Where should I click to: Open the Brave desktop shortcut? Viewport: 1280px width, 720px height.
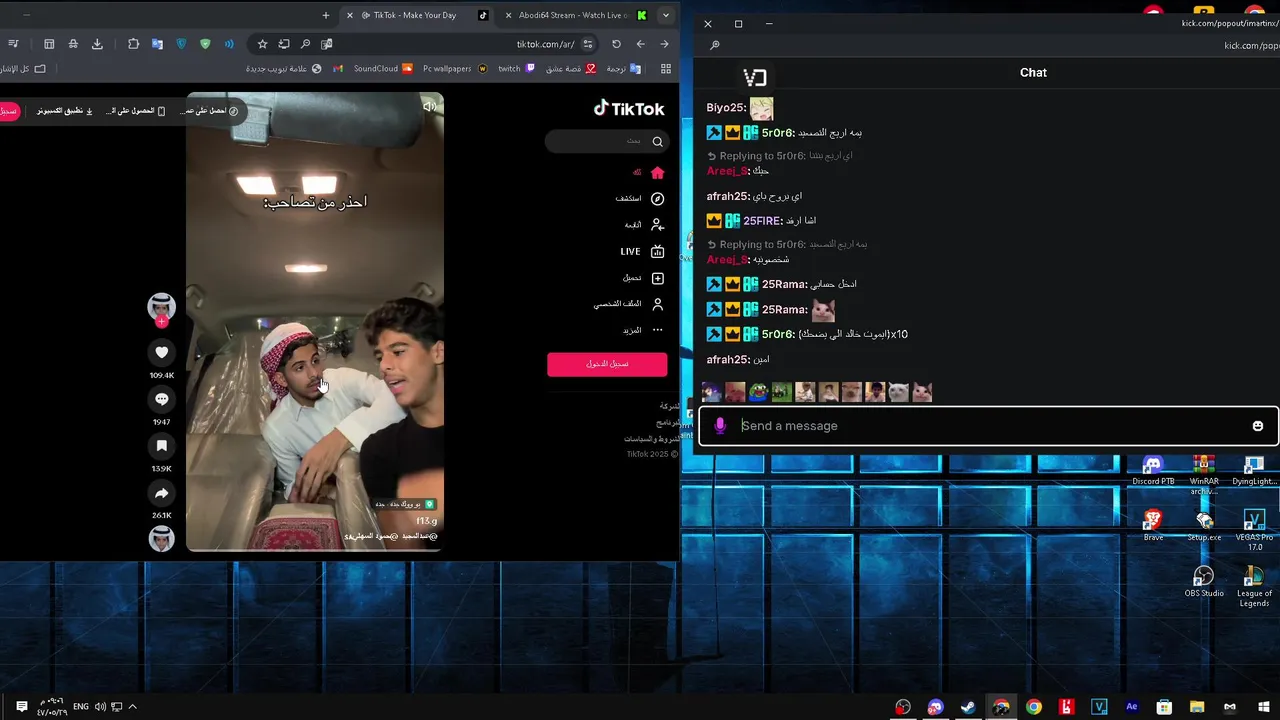(x=1153, y=525)
